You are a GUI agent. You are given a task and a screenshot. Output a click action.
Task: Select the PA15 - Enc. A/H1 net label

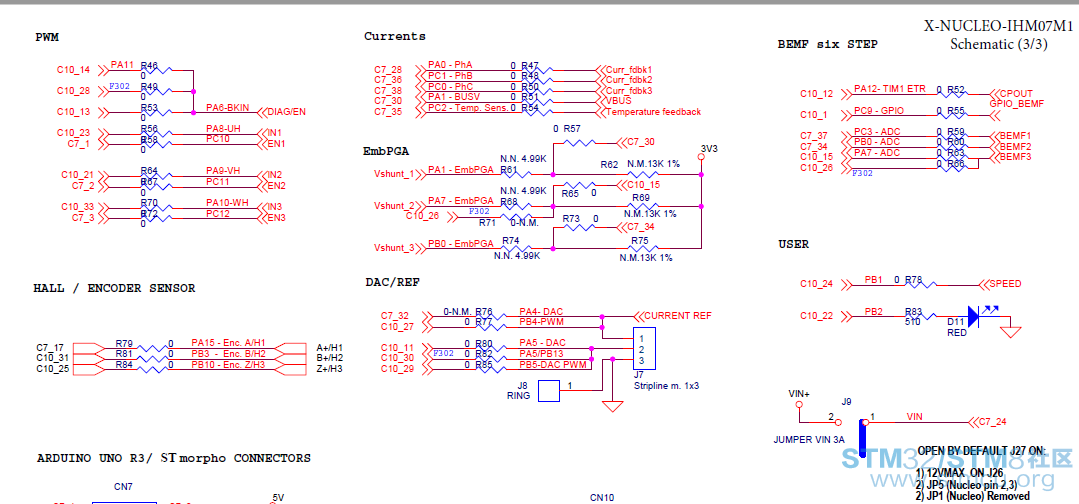click(x=228, y=343)
